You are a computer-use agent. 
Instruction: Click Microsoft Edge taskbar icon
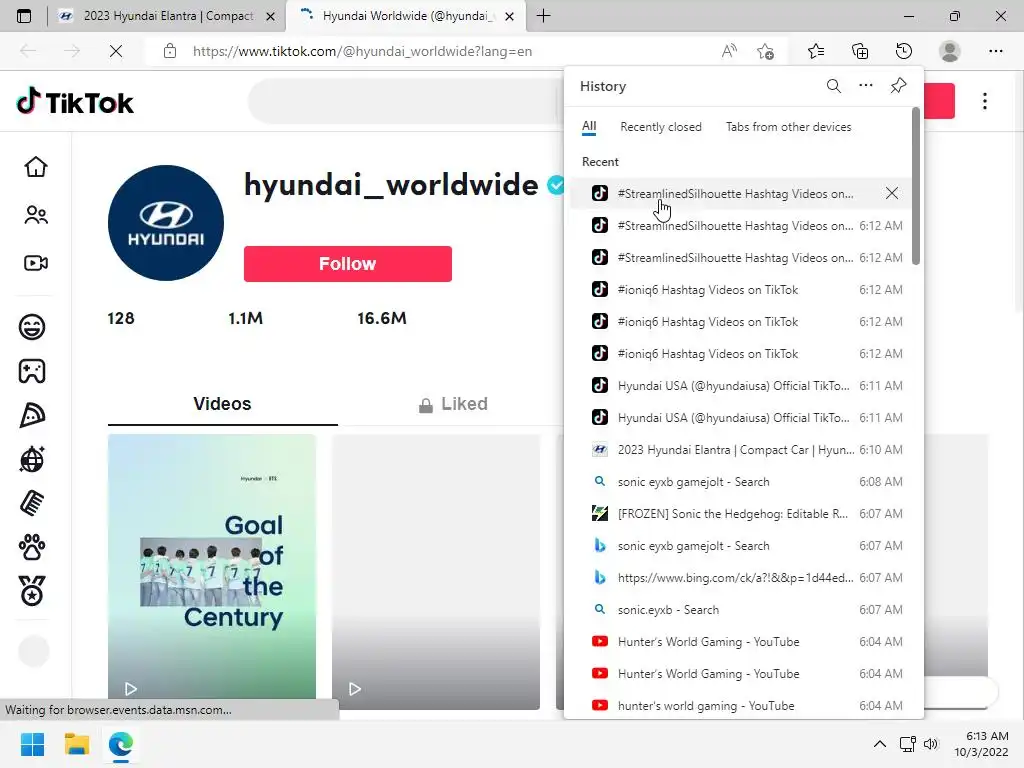[121, 744]
